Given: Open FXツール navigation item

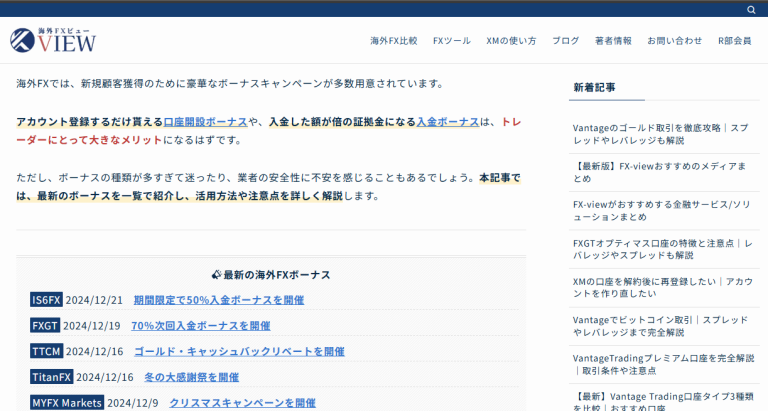Looking at the screenshot, I should tap(451, 41).
